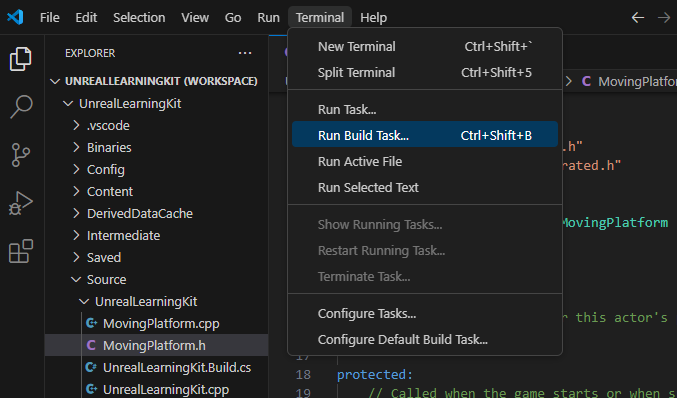This screenshot has width=677, height=398.
Task: Open the Source Control view icon
Action: pyautogui.click(x=21, y=155)
